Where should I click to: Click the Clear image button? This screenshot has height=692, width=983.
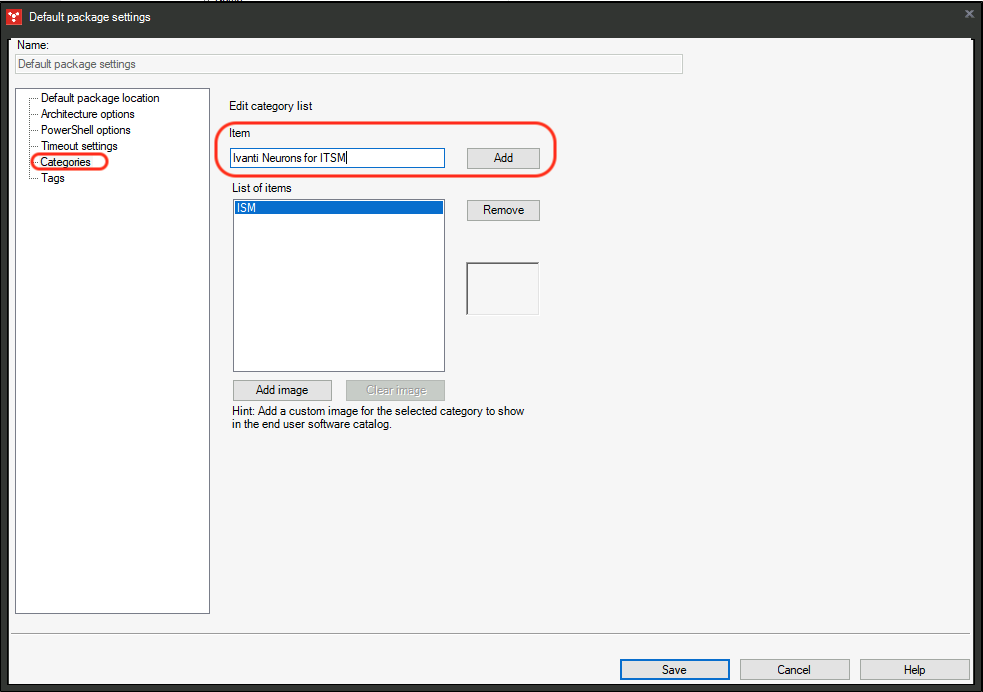396,390
